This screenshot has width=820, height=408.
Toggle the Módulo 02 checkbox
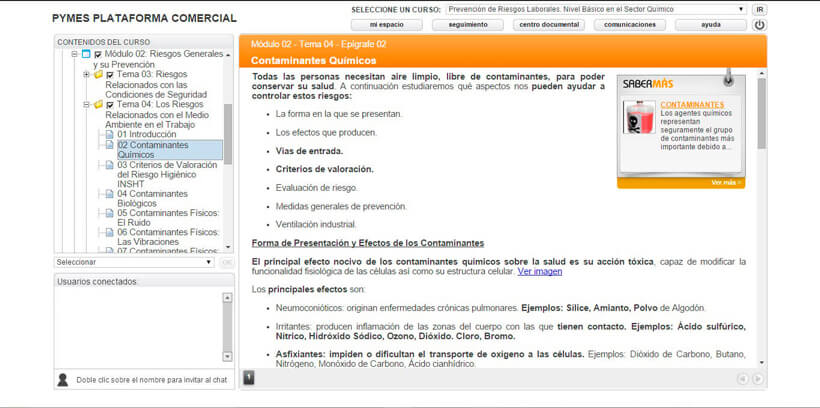point(97,54)
